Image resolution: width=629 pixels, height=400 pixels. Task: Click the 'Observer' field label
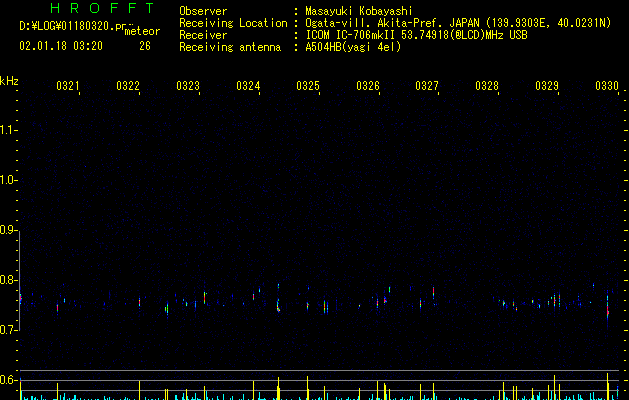(203, 11)
